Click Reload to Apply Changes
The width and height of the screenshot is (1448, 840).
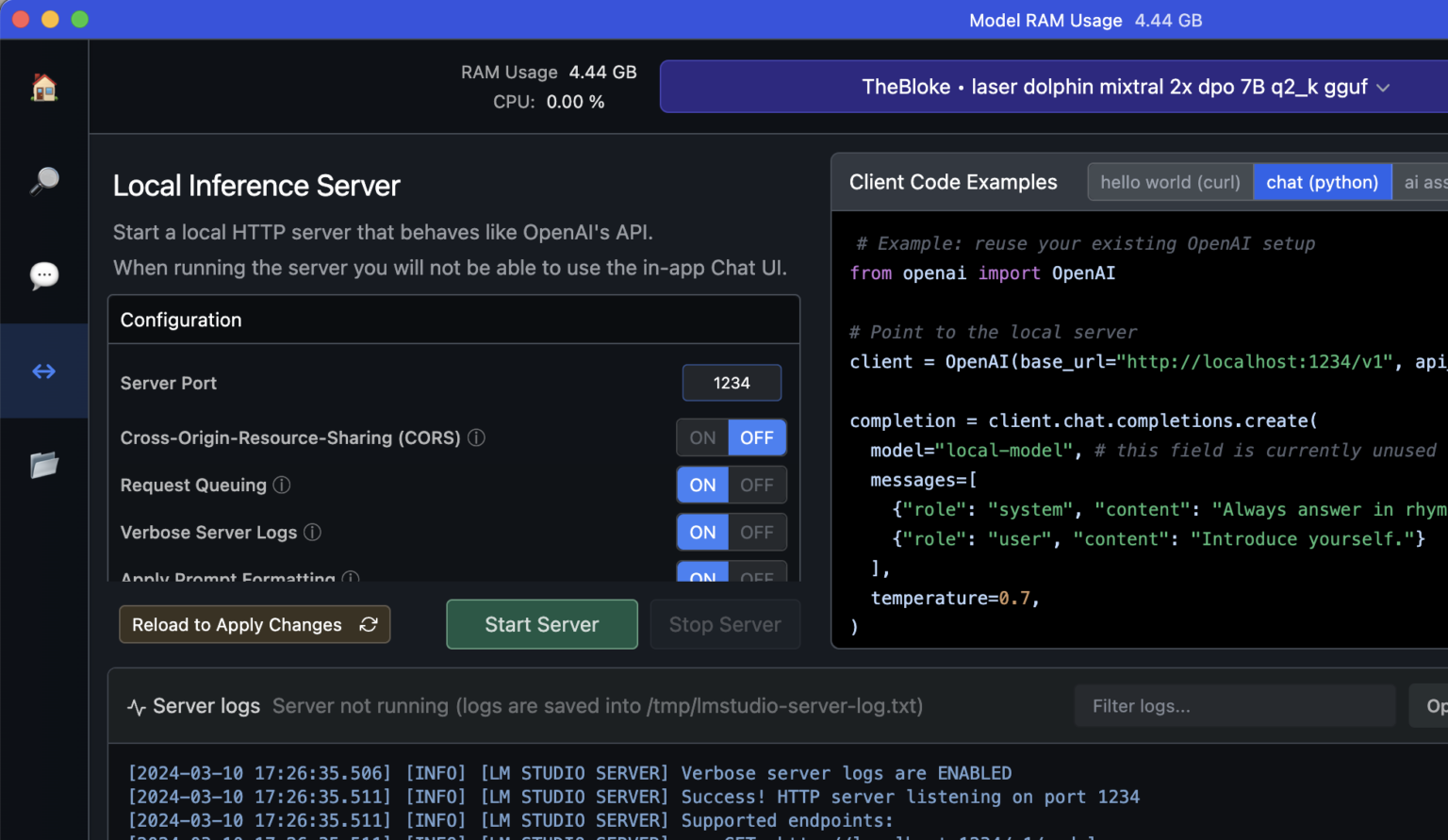pyautogui.click(x=255, y=625)
